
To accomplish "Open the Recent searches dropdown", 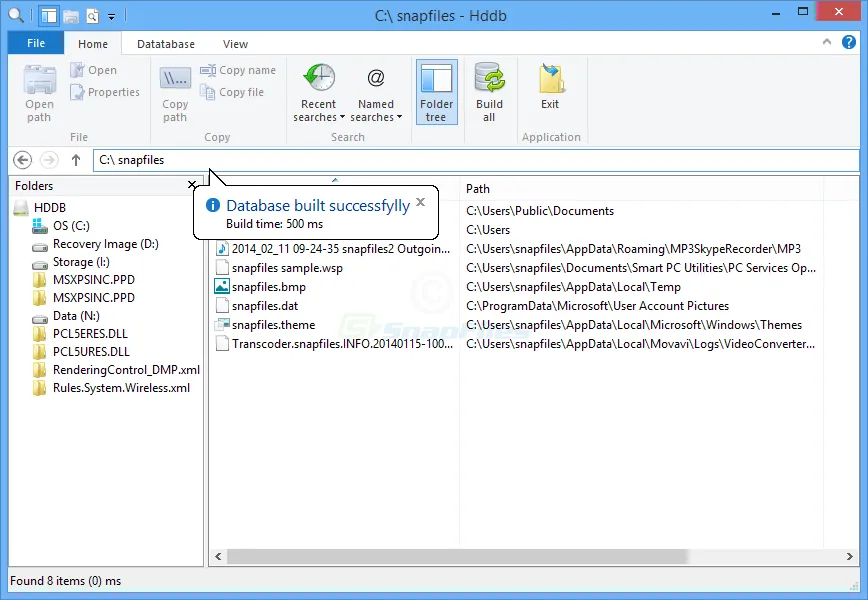I will 319,93.
